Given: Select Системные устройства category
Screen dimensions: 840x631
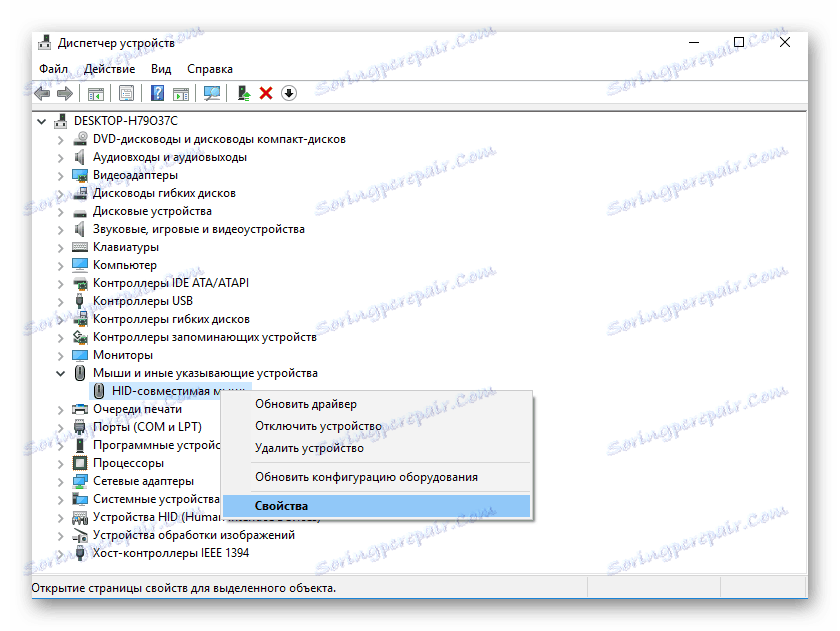Looking at the screenshot, I should tap(156, 499).
